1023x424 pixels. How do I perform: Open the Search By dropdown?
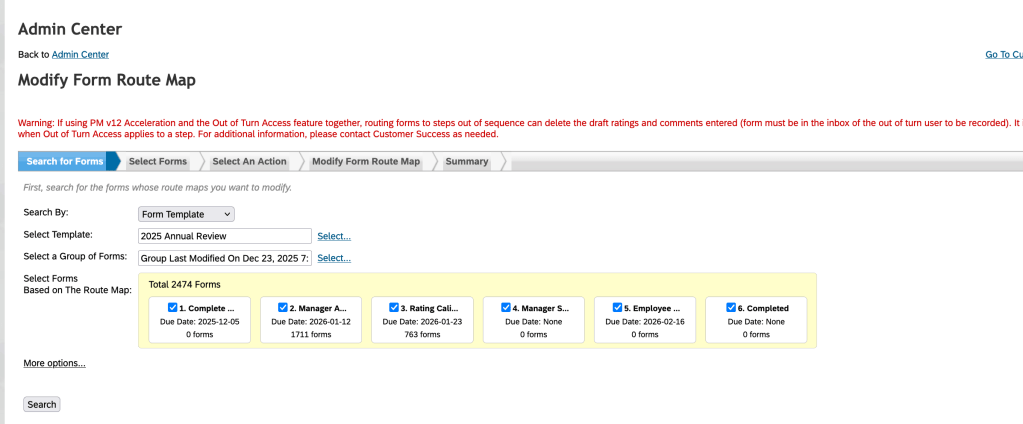[186, 214]
